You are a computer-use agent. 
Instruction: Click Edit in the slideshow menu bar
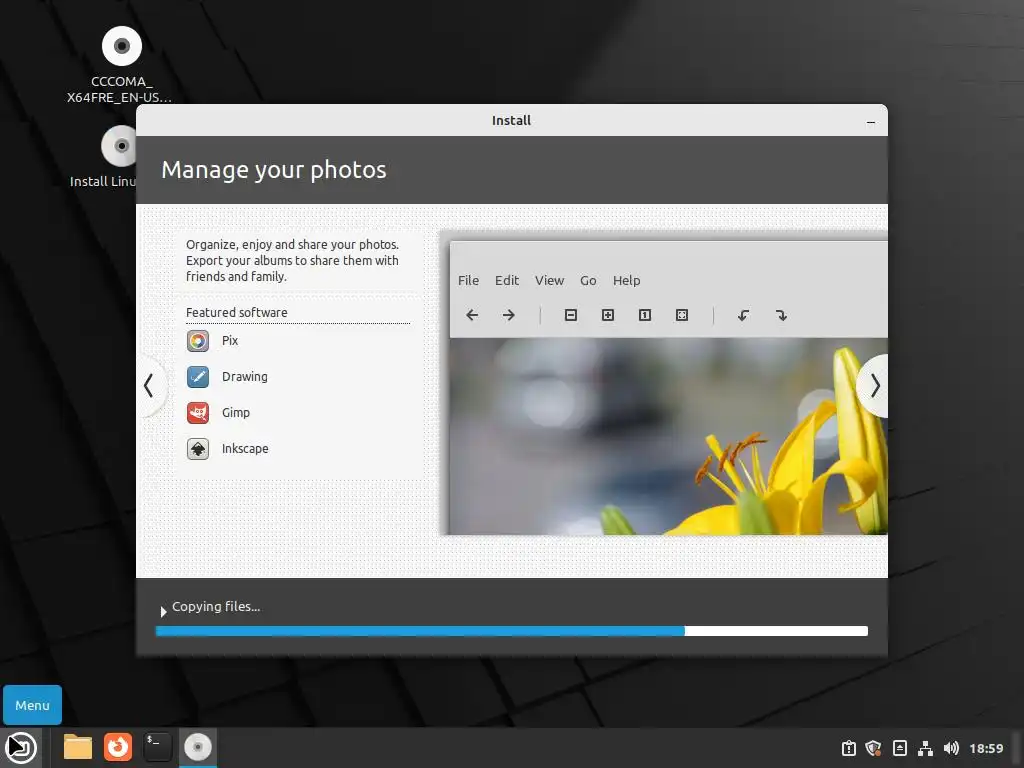click(507, 281)
